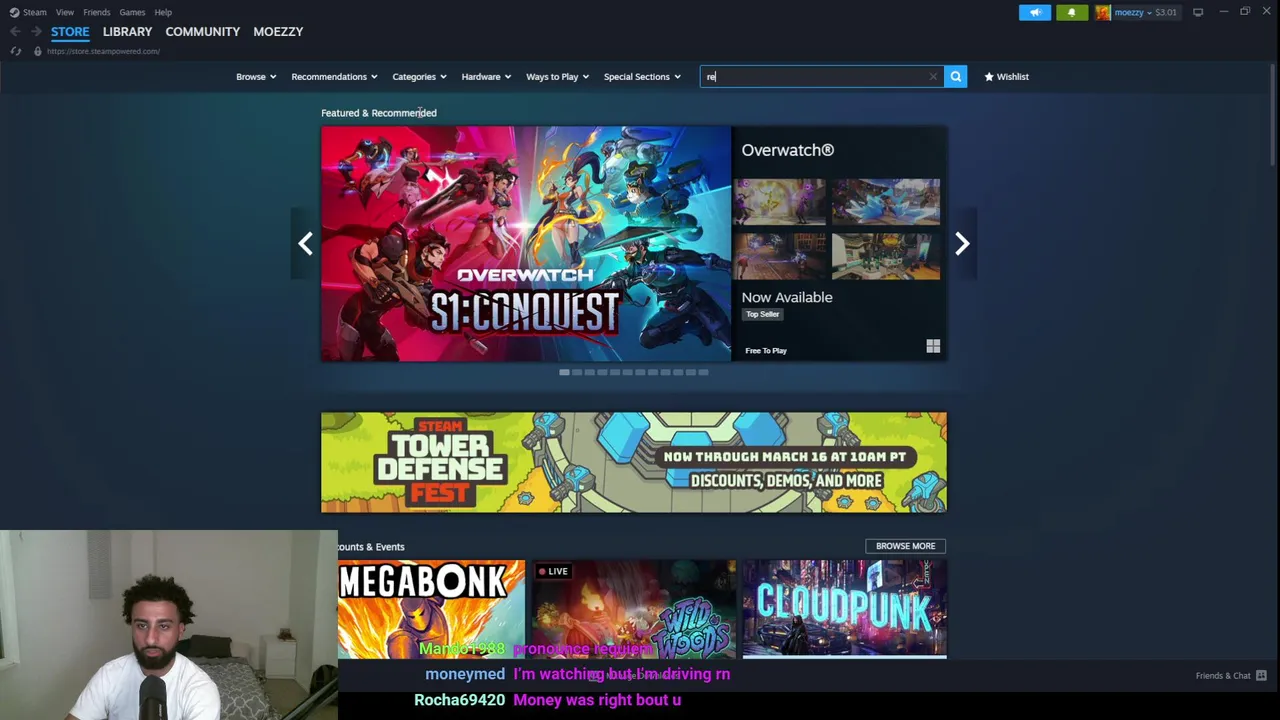Viewport: 1280px width, 720px height.
Task: Click the Wishlist star icon
Action: (x=989, y=77)
